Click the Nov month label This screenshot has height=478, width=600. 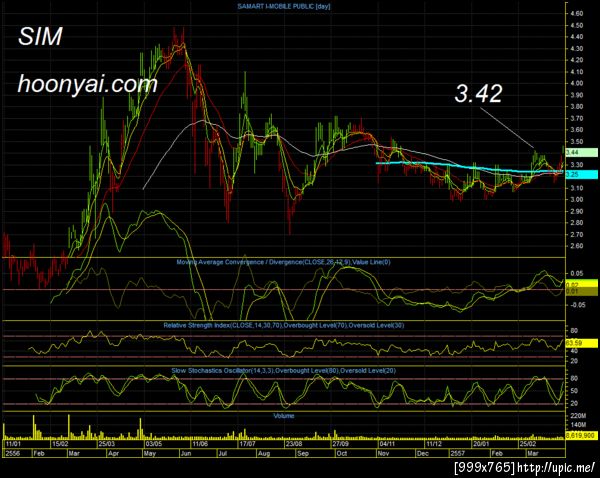click(x=383, y=453)
